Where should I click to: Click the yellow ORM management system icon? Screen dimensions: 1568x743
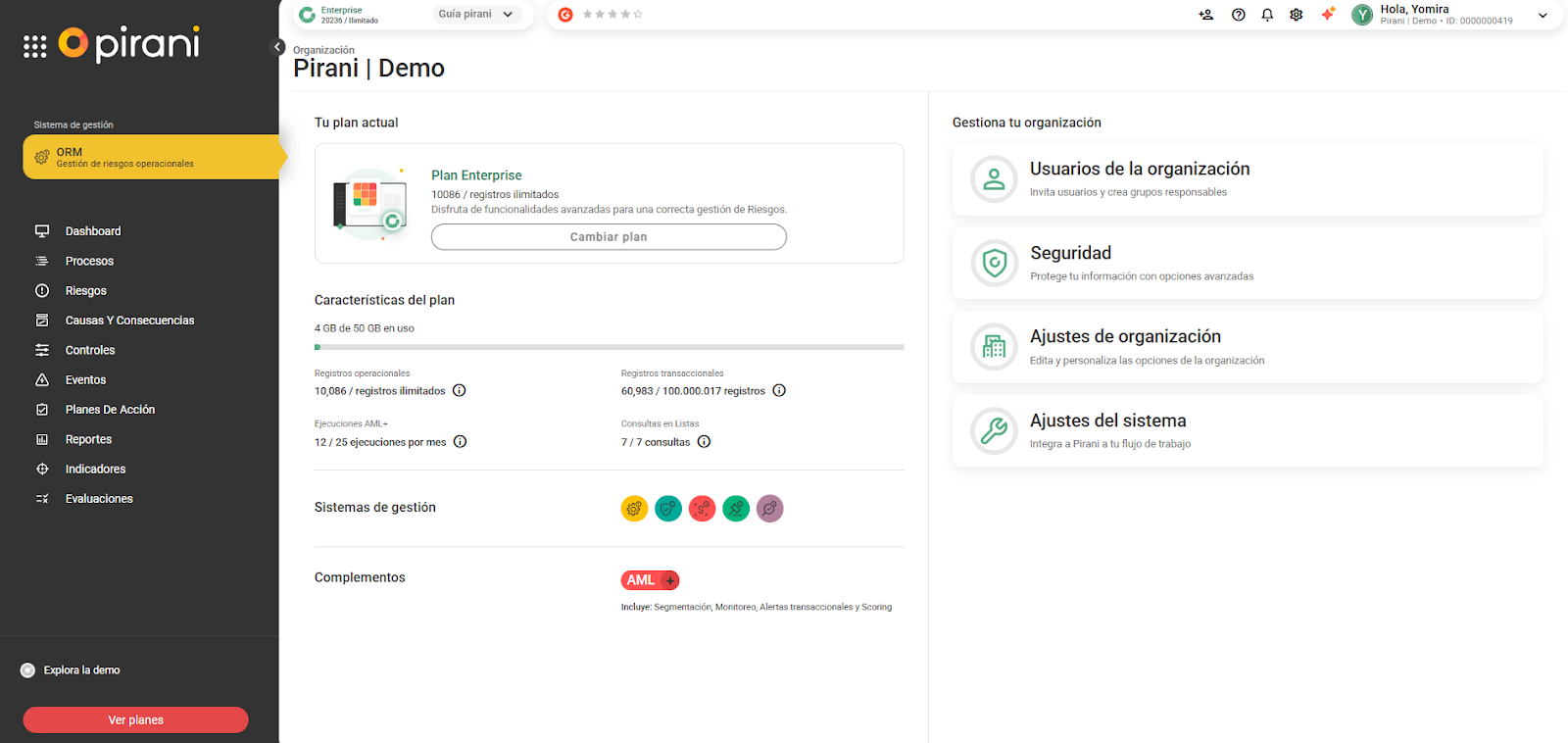[634, 509]
